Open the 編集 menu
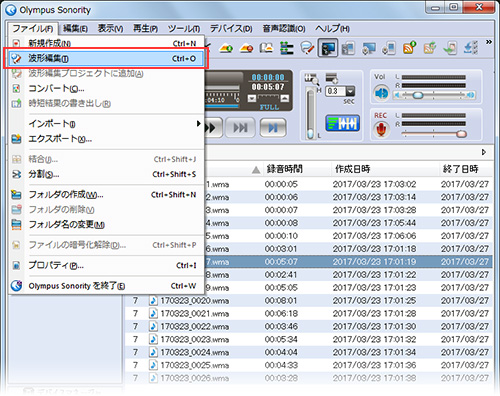Screen dimensions: 500x396 point(75,29)
